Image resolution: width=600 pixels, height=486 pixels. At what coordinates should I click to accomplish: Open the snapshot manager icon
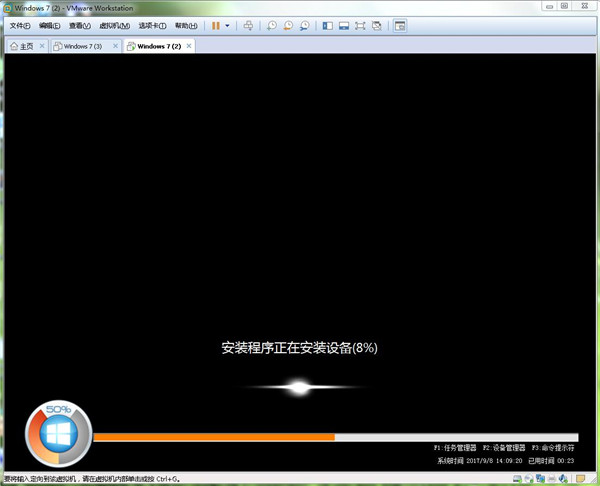[305, 26]
